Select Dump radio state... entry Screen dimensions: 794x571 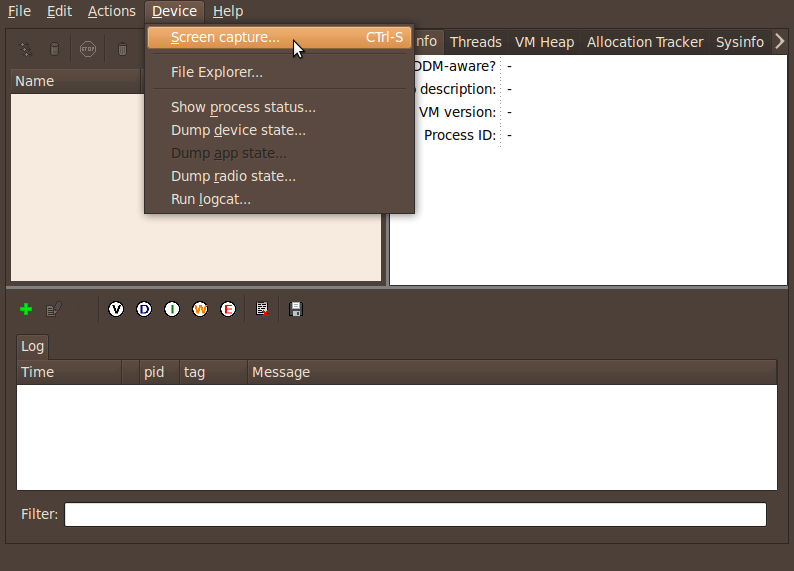(280, 176)
